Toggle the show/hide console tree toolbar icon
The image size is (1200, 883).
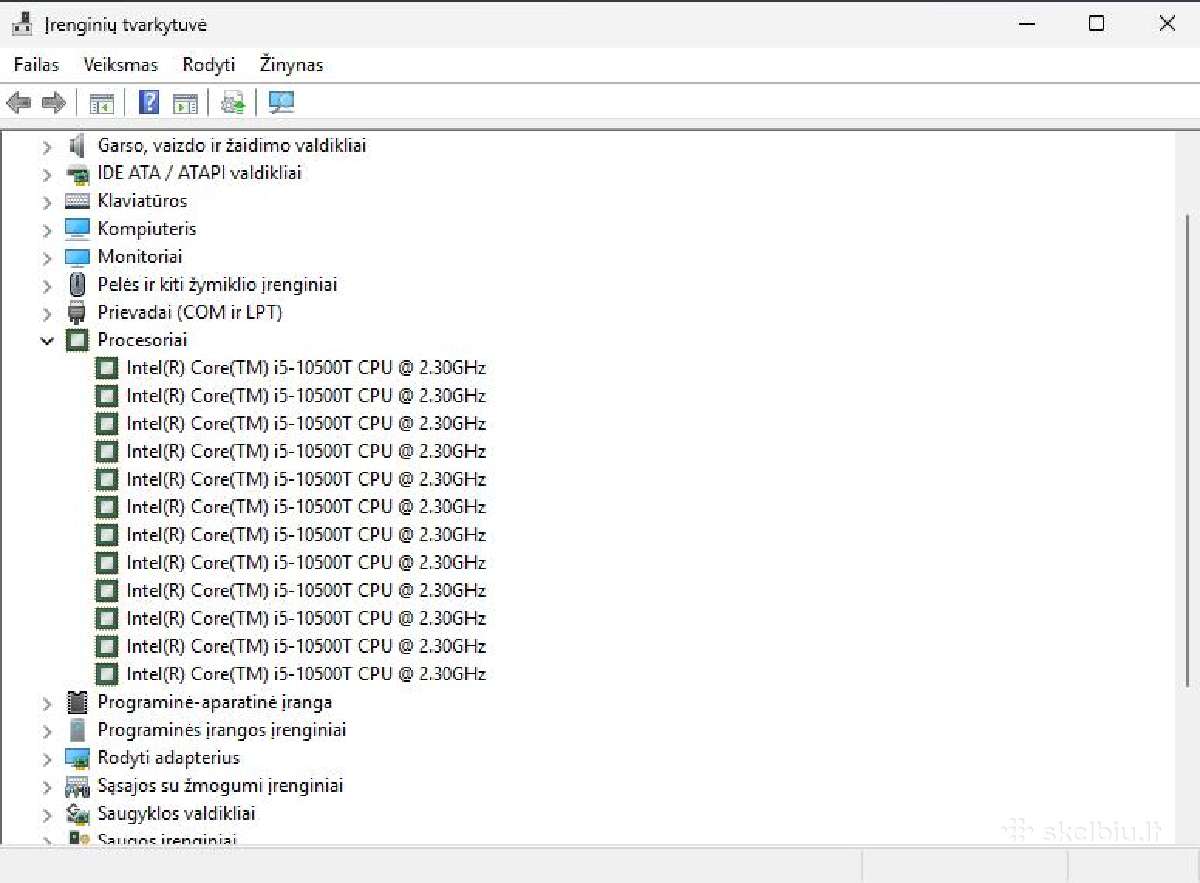pyautogui.click(x=102, y=102)
